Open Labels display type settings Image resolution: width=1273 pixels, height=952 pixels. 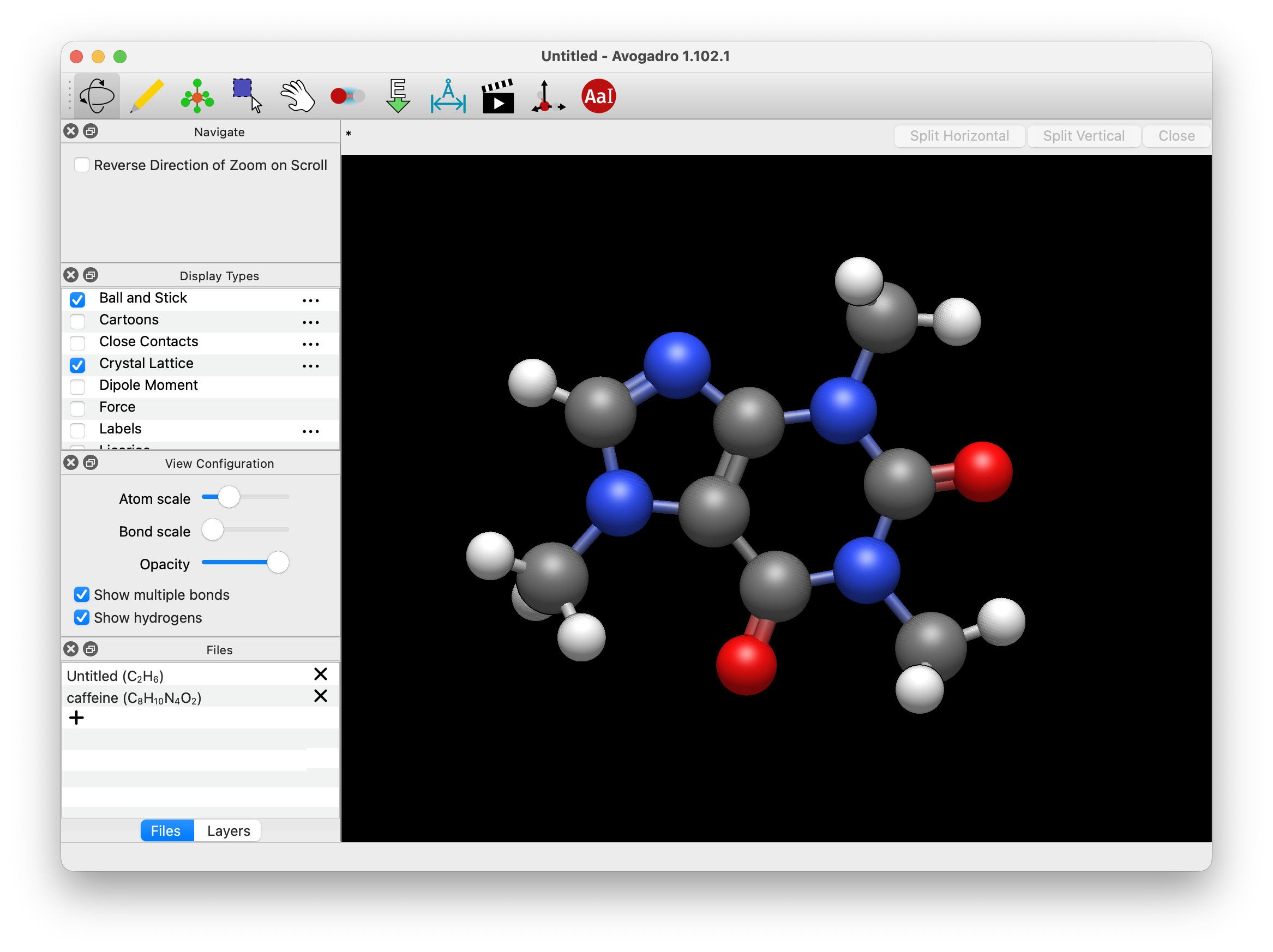point(310,431)
